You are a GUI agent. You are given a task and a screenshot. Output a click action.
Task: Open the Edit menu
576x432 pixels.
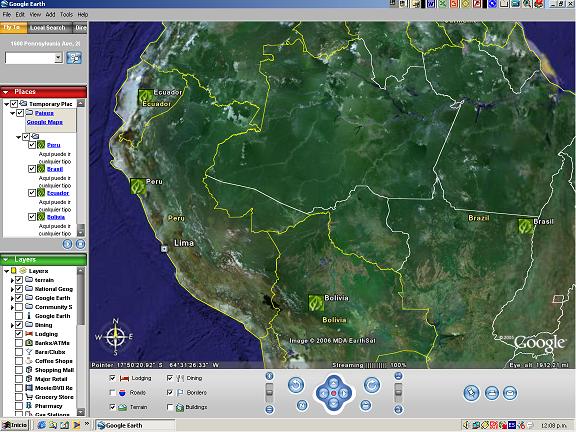(x=20, y=14)
